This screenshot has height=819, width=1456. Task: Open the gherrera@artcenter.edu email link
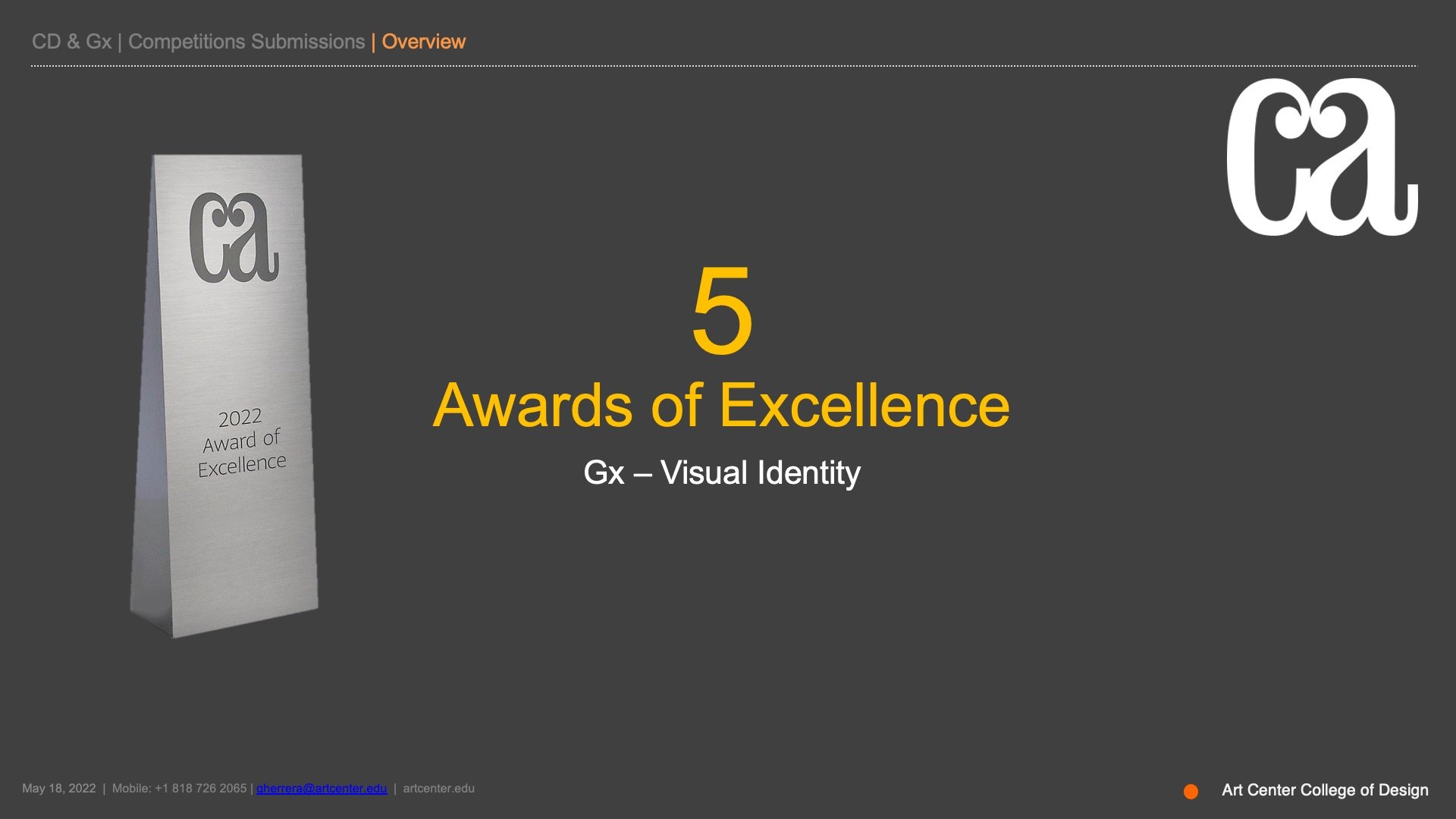322,789
